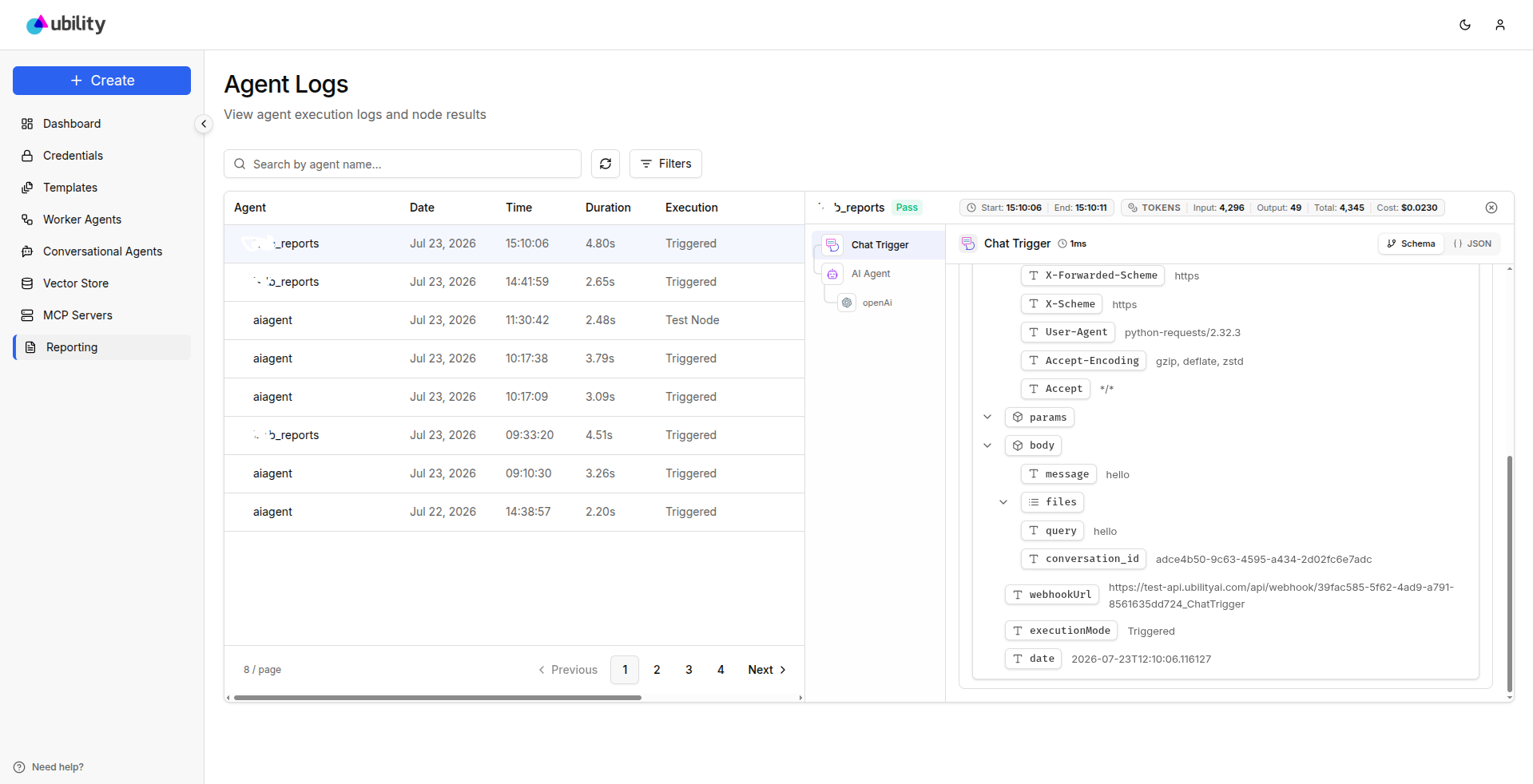Click the date key tag

[x=1033, y=659]
